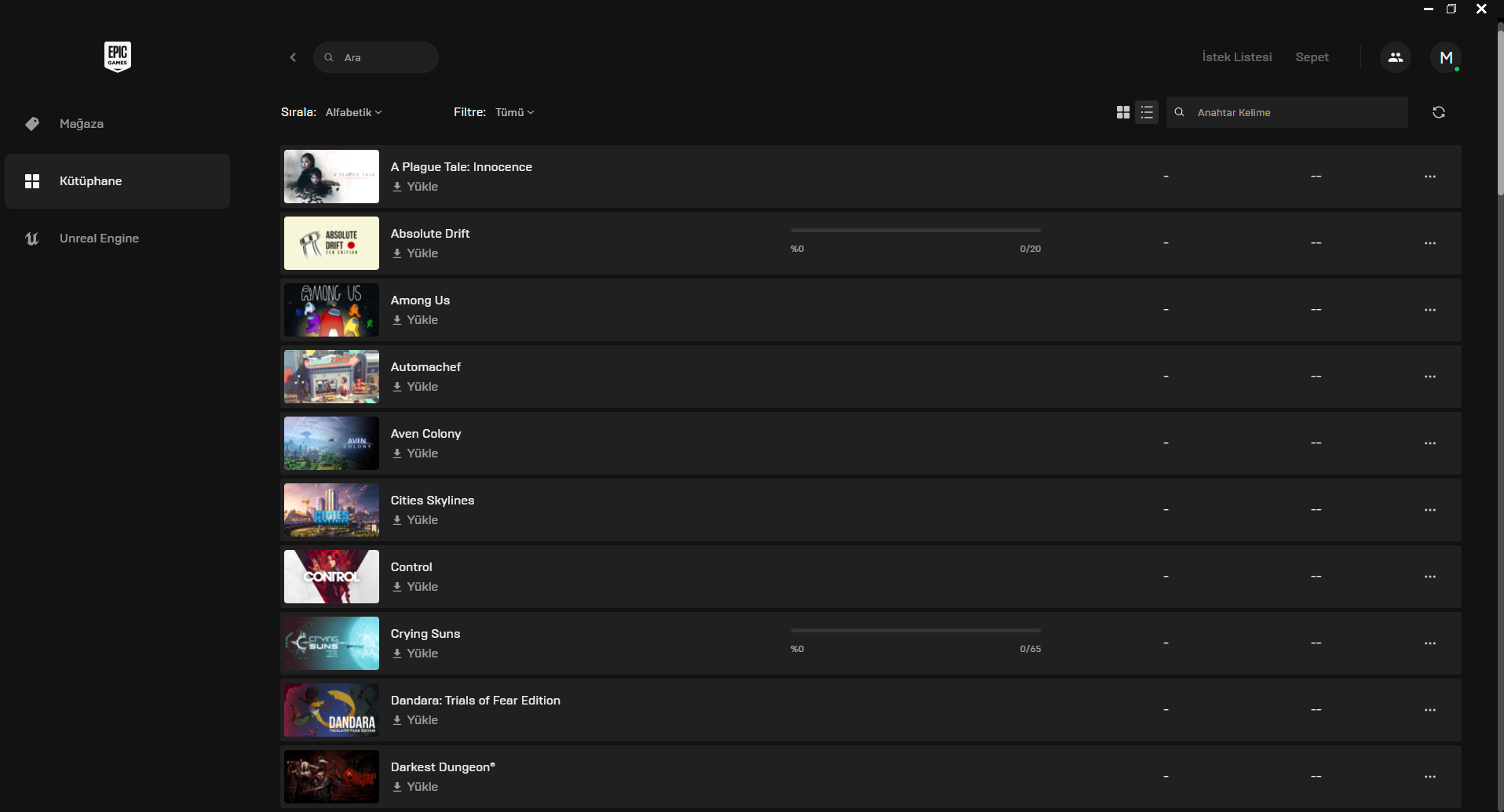Go back with the left arrow
Screen dimensions: 1504x812
(x=293, y=57)
